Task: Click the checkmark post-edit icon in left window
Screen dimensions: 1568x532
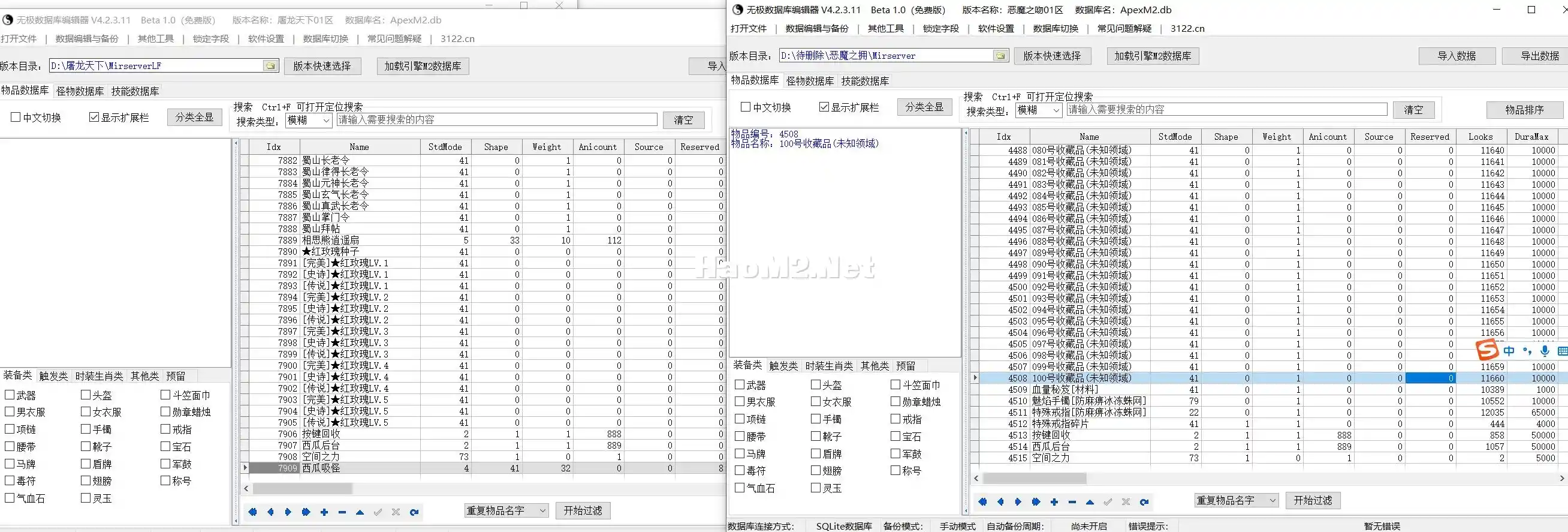Action: pos(378,512)
